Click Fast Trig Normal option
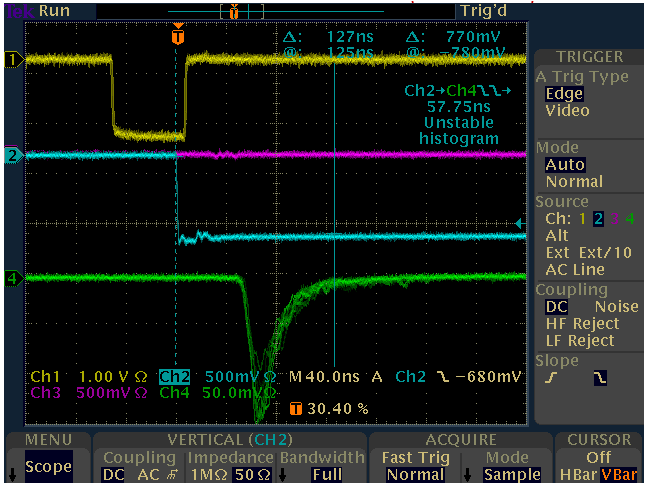The width and height of the screenshot is (648, 487). 415,475
